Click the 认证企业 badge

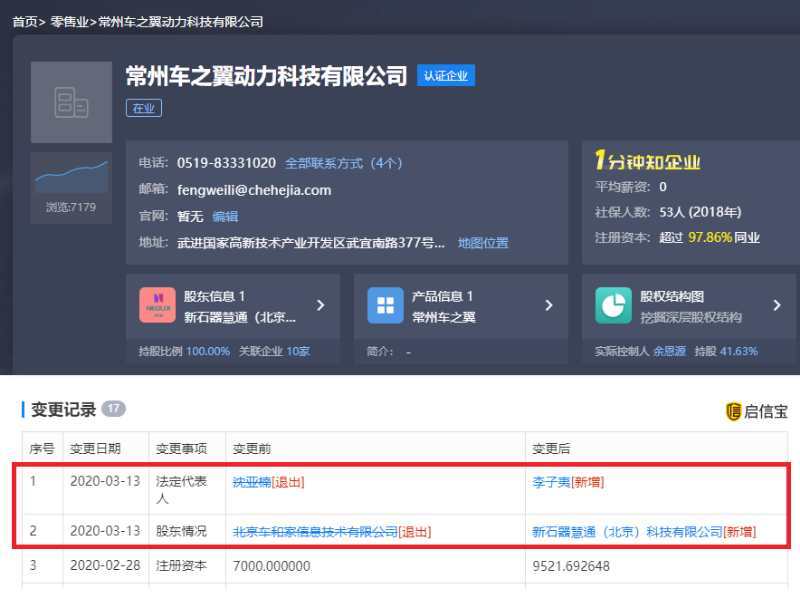pos(446,75)
